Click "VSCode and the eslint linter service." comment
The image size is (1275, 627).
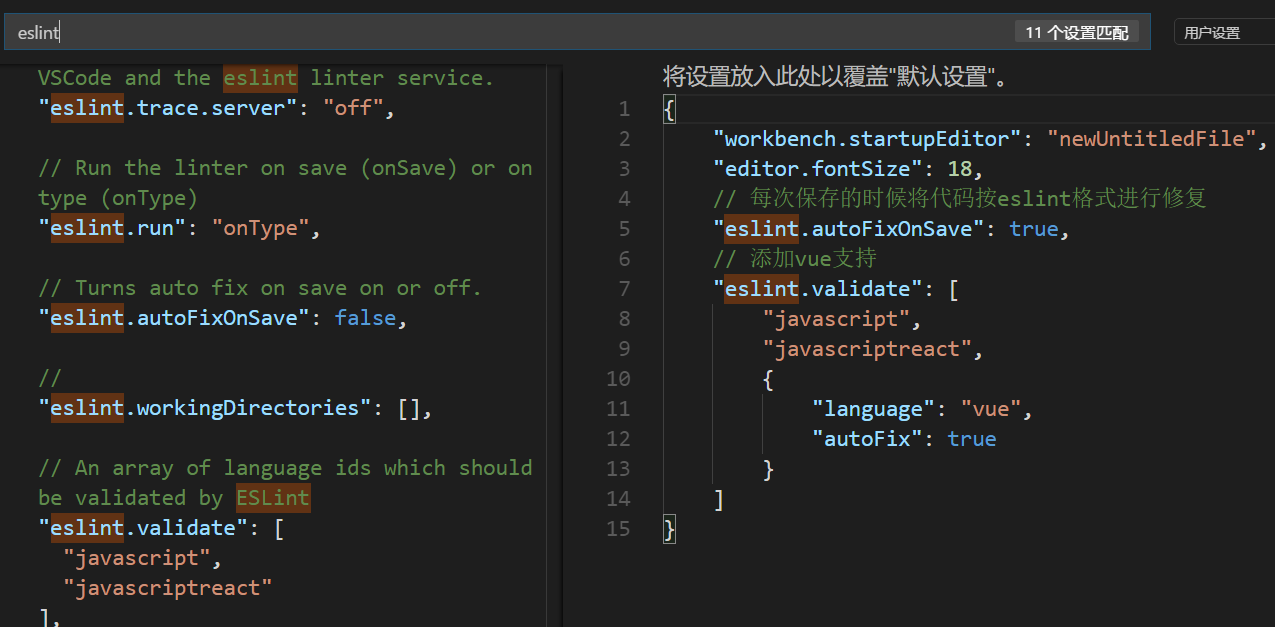[x=266, y=78]
